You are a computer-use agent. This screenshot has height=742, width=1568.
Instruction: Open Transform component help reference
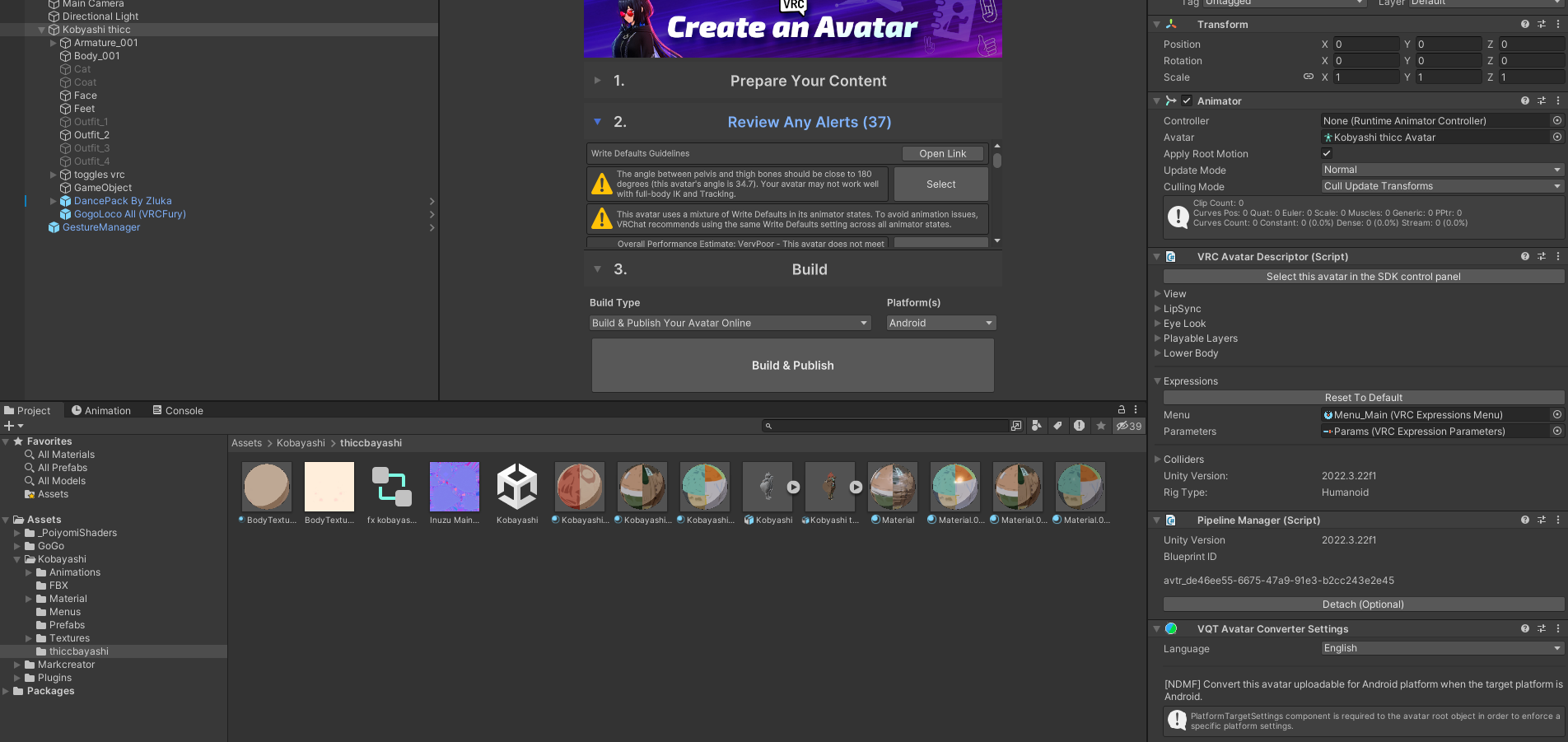point(1525,25)
